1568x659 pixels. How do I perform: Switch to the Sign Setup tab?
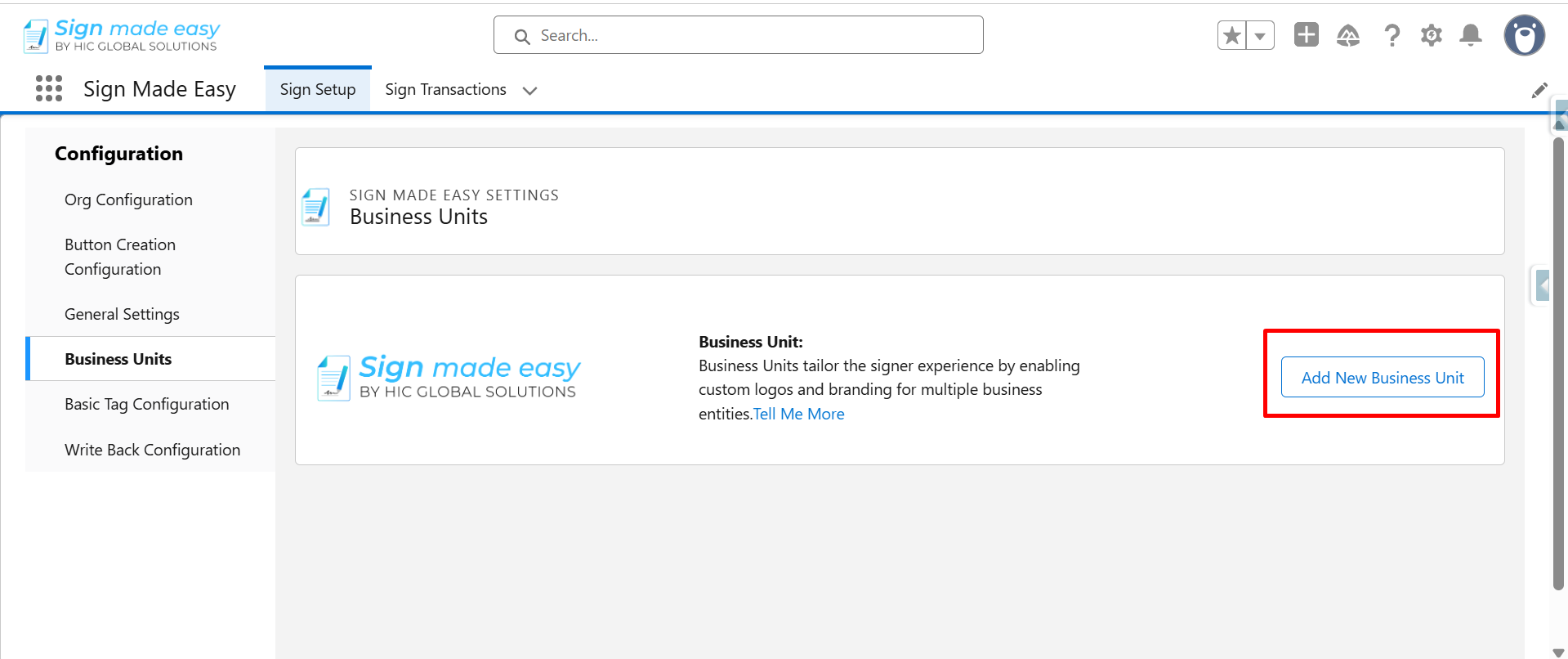(318, 89)
